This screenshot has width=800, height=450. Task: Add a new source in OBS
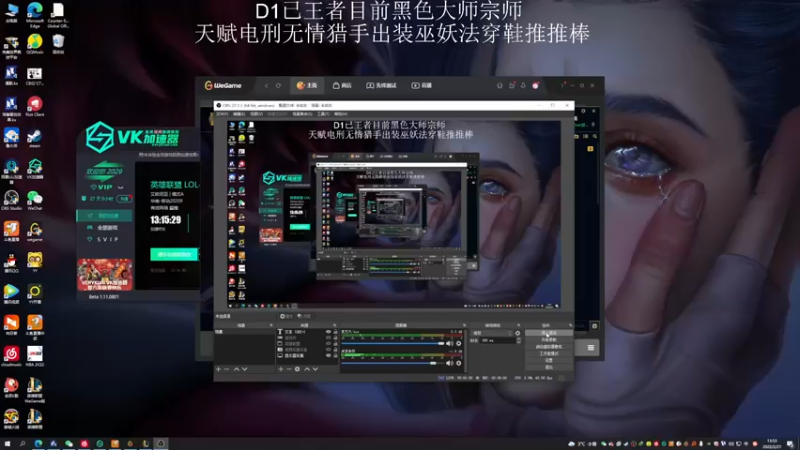[281, 369]
